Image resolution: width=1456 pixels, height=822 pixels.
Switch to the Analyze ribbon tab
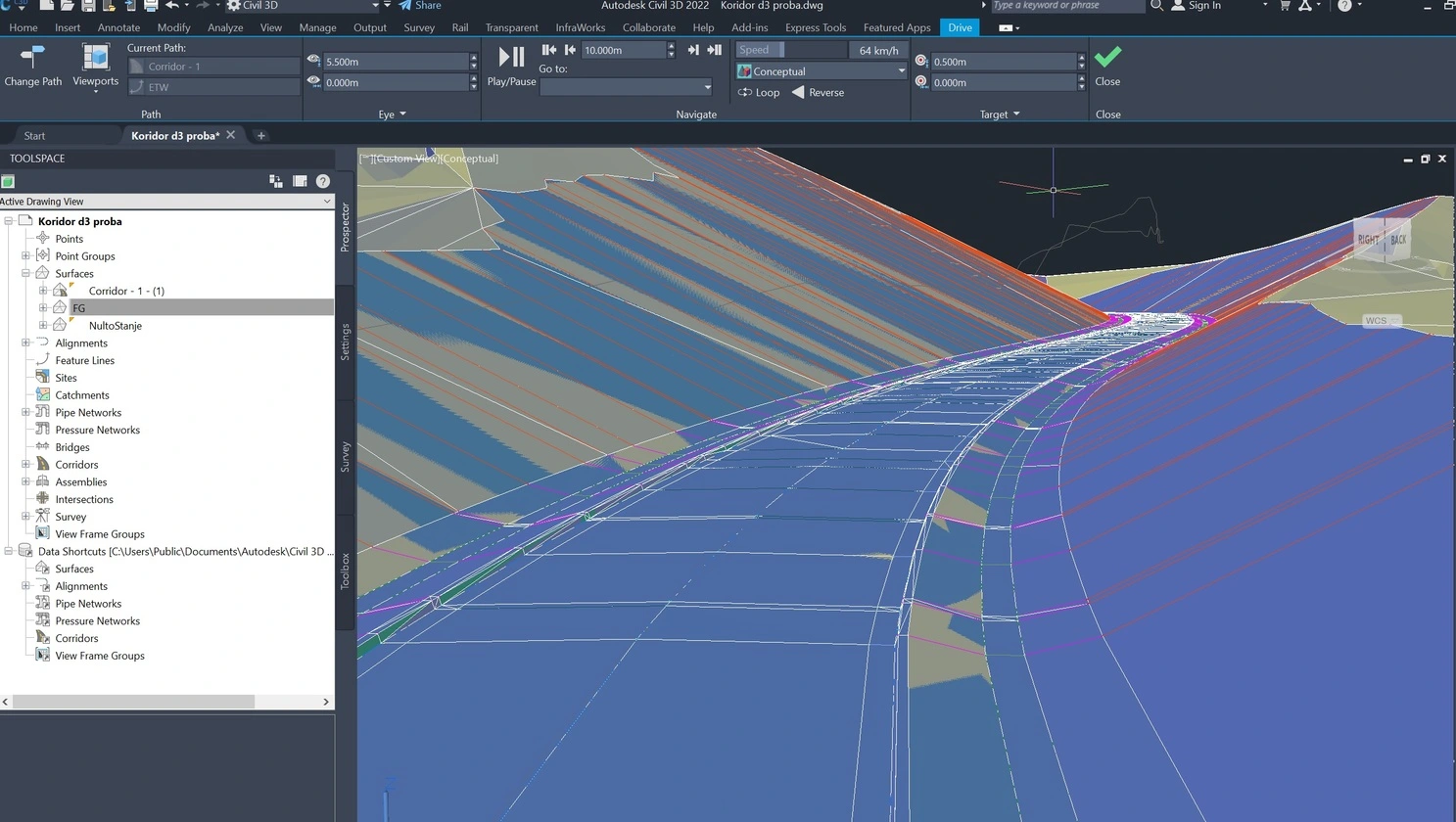point(225,27)
